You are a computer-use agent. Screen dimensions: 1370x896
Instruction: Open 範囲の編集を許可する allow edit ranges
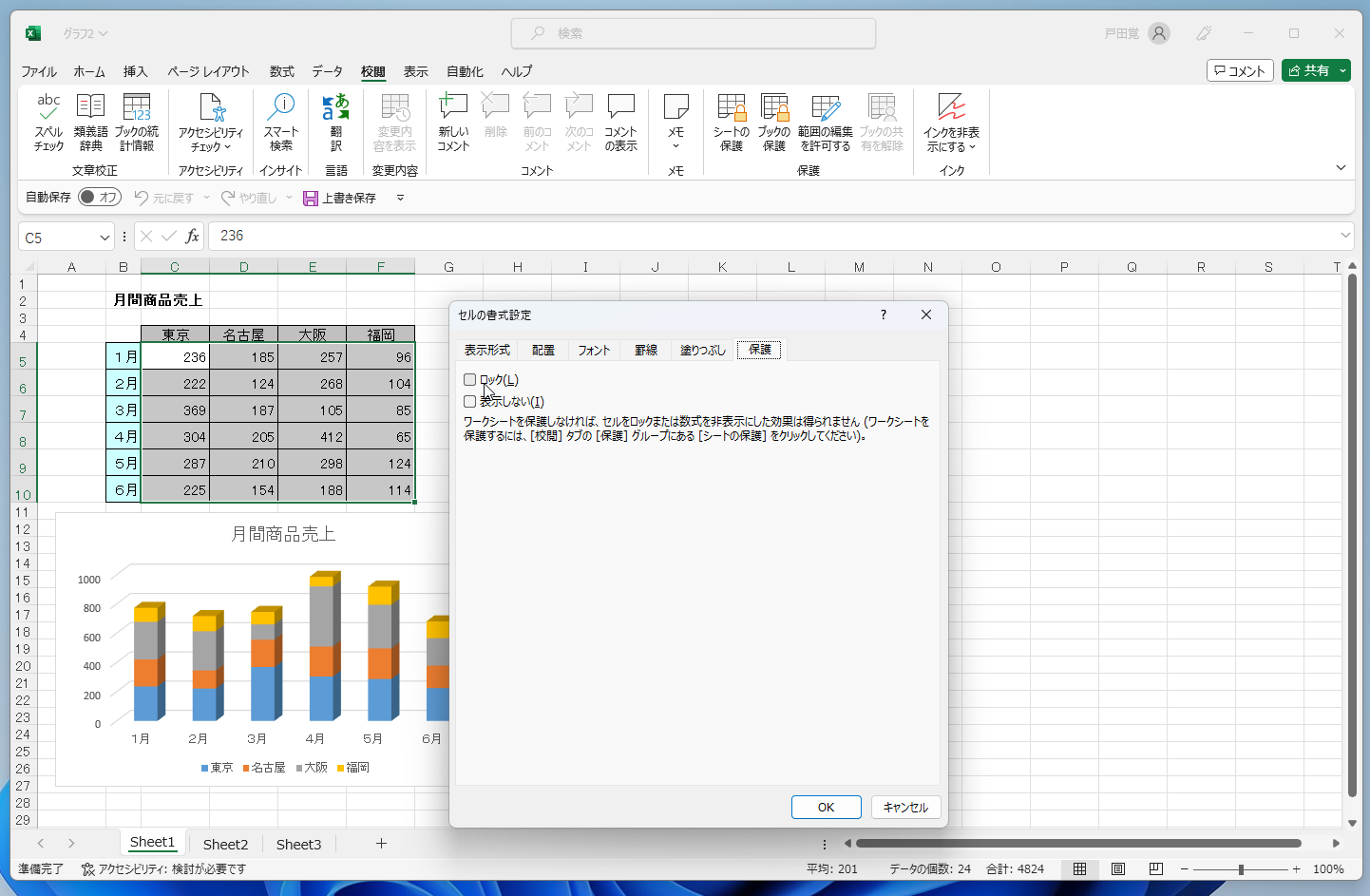825,123
